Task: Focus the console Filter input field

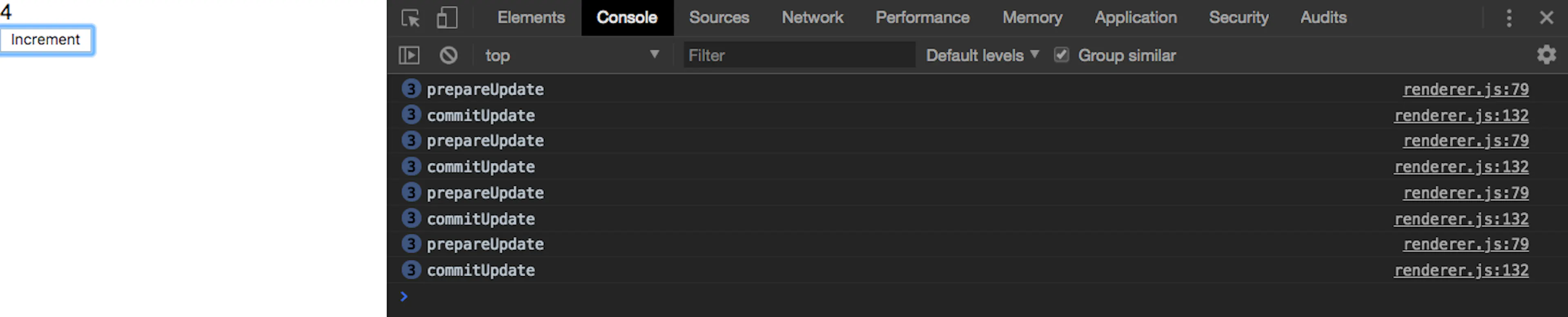Action: [799, 56]
